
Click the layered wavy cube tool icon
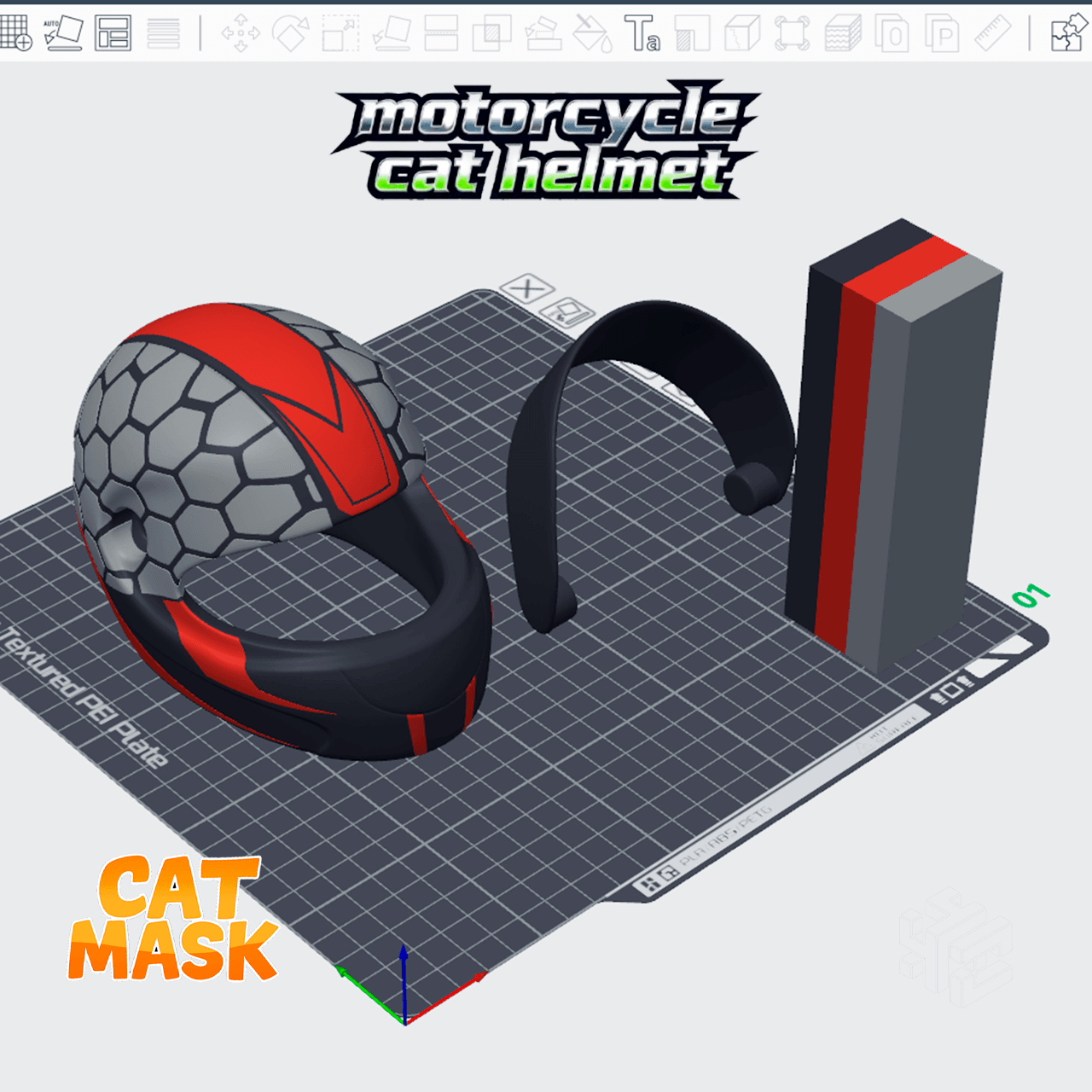pos(843,34)
